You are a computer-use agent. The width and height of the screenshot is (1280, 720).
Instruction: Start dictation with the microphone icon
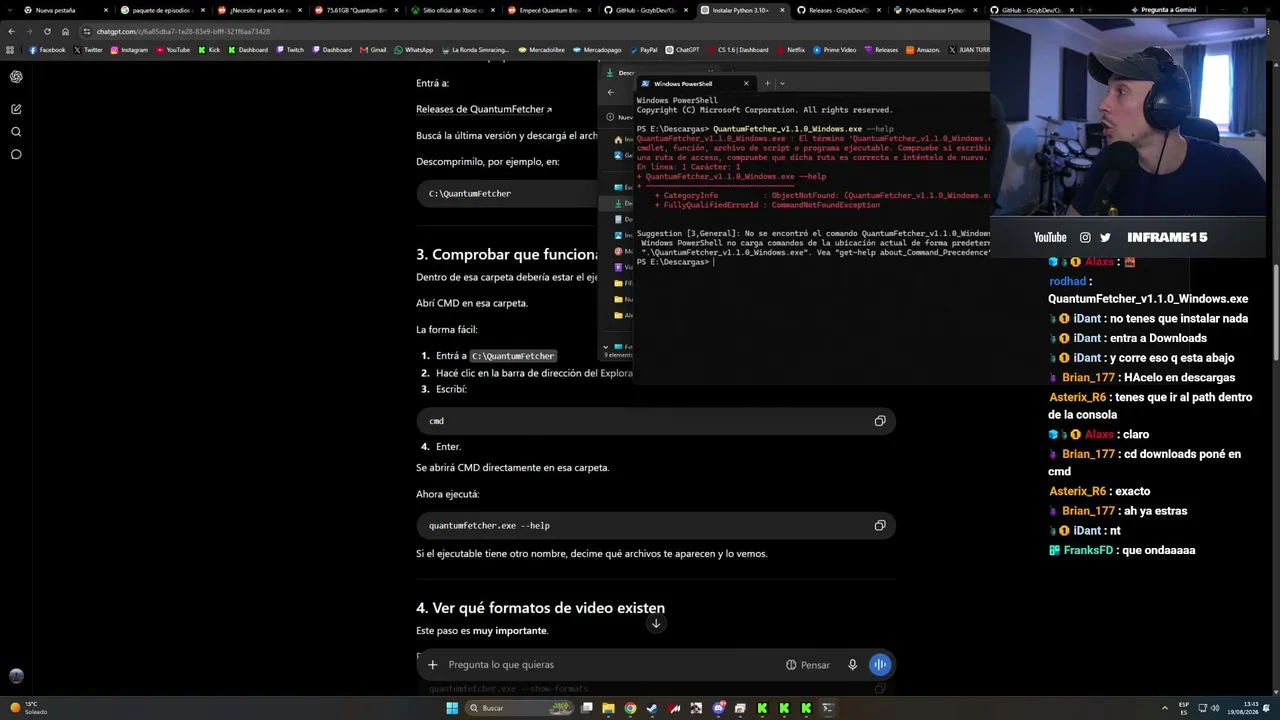coord(852,664)
